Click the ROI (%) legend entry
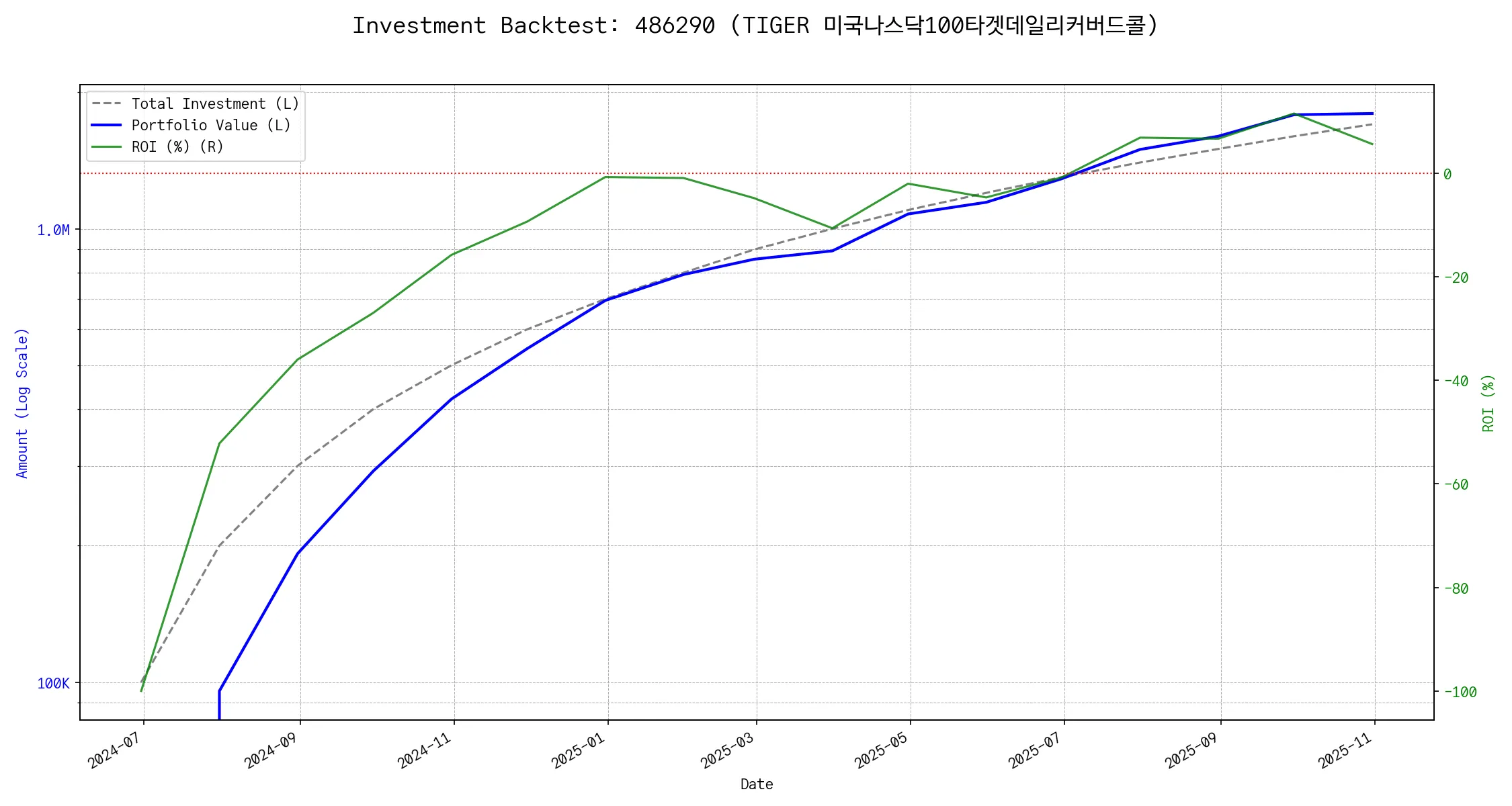Image resolution: width=1512 pixels, height=806 pixels. tap(177, 147)
